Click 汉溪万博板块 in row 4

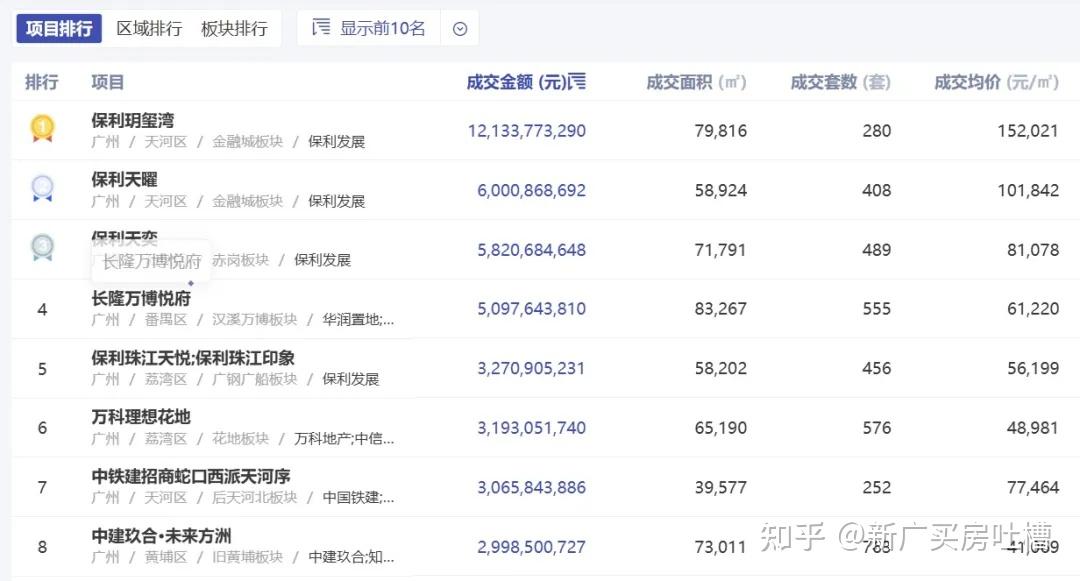tap(255, 319)
